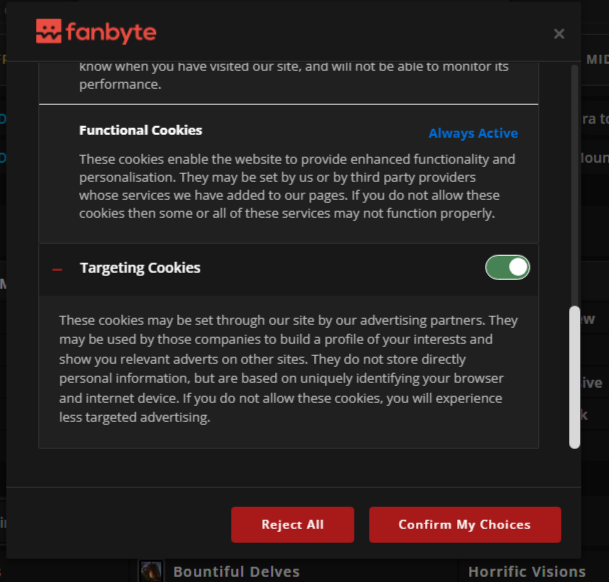Click the fanbyte wordmark text
Image resolution: width=609 pixels, height=582 pixels.
pyautogui.click(x=111, y=32)
